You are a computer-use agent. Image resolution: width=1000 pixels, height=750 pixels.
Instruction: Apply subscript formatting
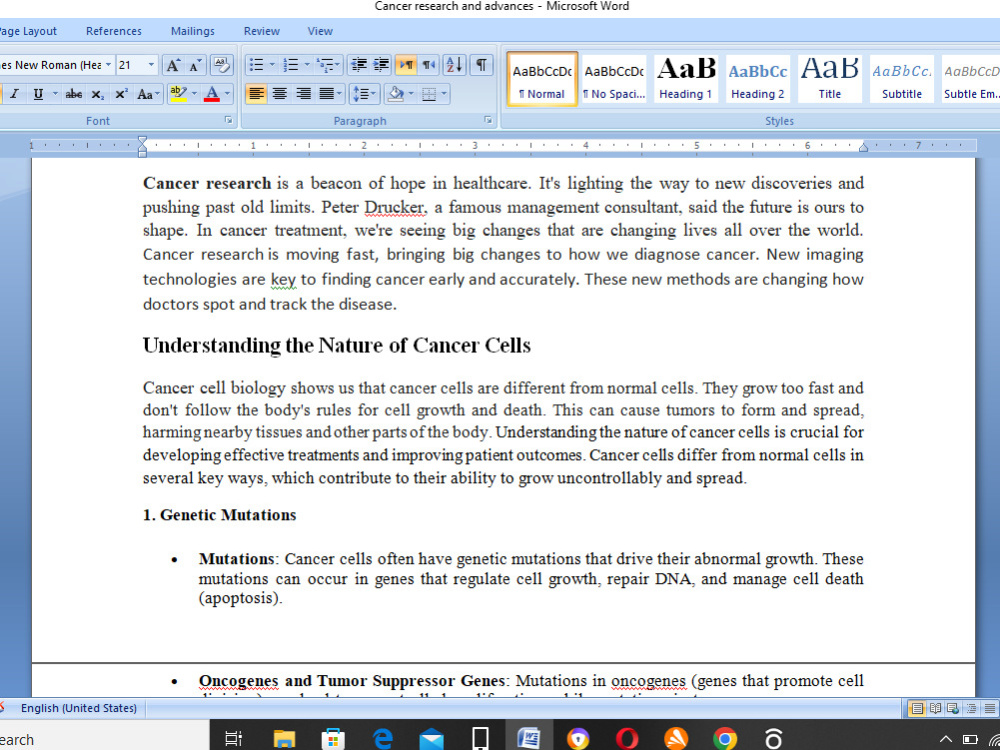point(97,94)
